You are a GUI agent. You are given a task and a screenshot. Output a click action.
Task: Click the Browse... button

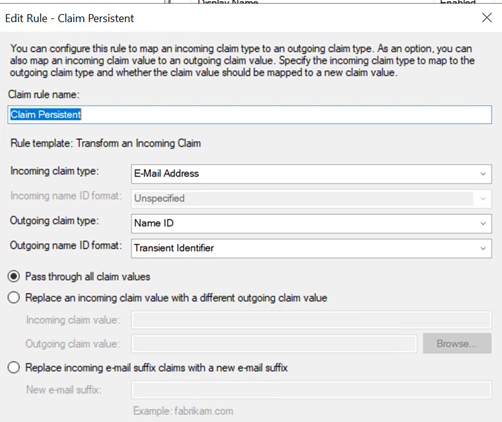tap(457, 343)
